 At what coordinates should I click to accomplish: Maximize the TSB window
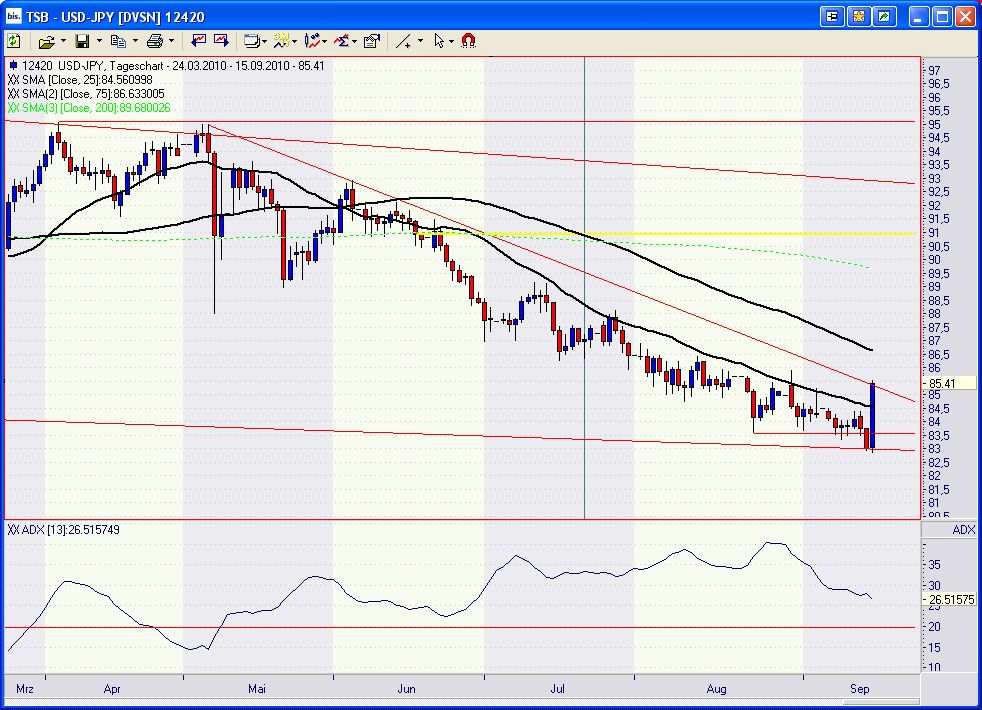coord(942,16)
